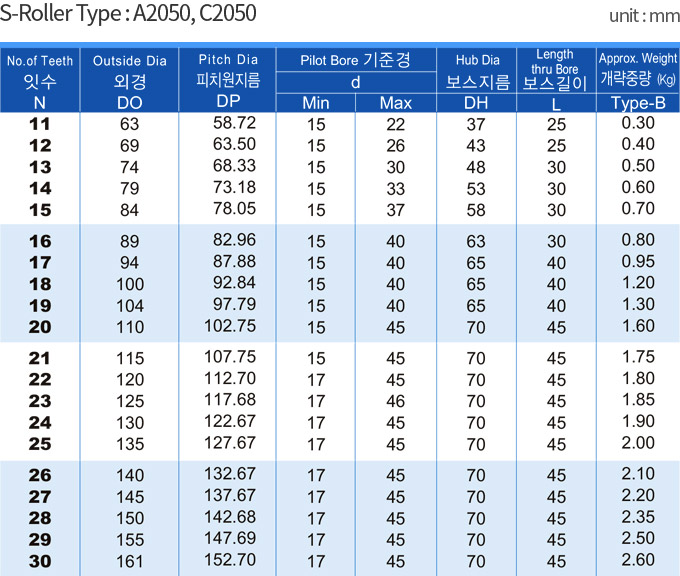Viewport: 680px width, 576px height.
Task: Select weight value 1.75
Action: [x=638, y=357]
